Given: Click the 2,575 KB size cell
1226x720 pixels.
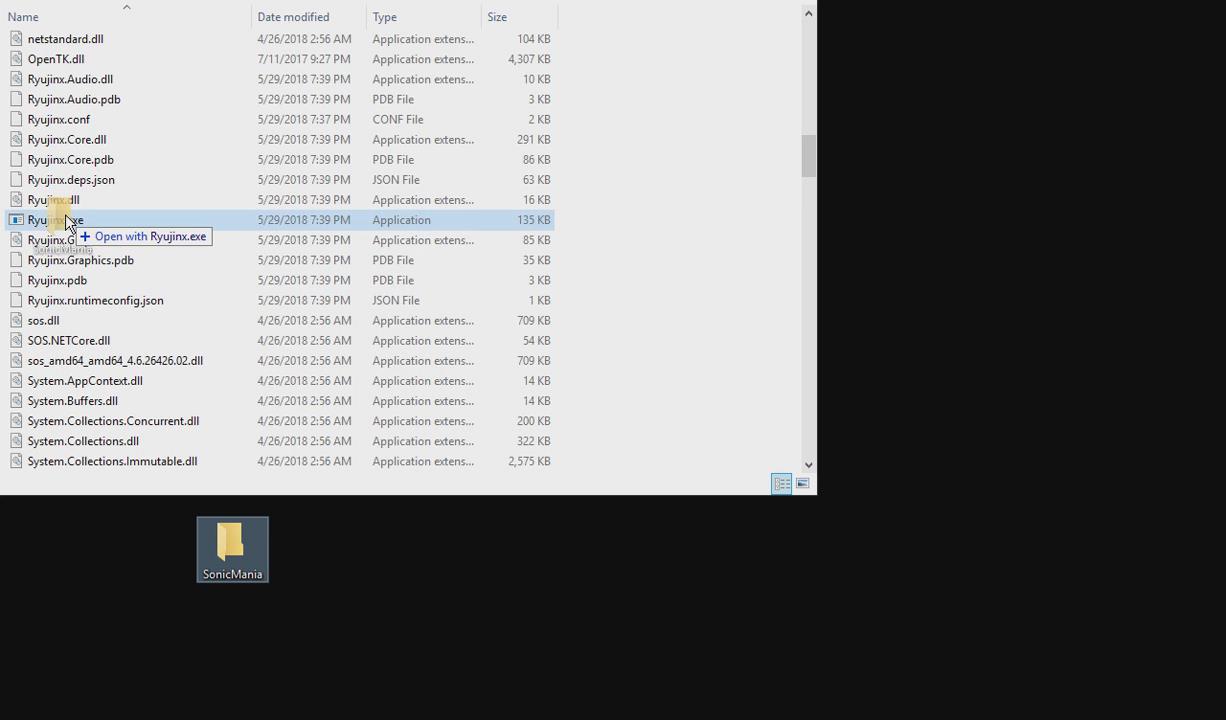Looking at the screenshot, I should (530, 461).
